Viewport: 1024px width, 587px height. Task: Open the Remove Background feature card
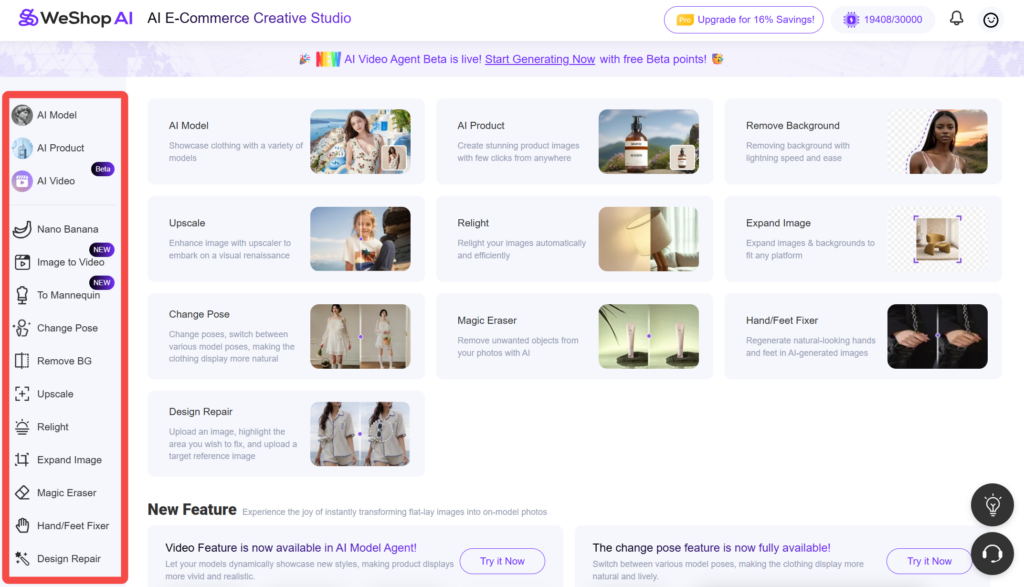pyautogui.click(x=862, y=141)
